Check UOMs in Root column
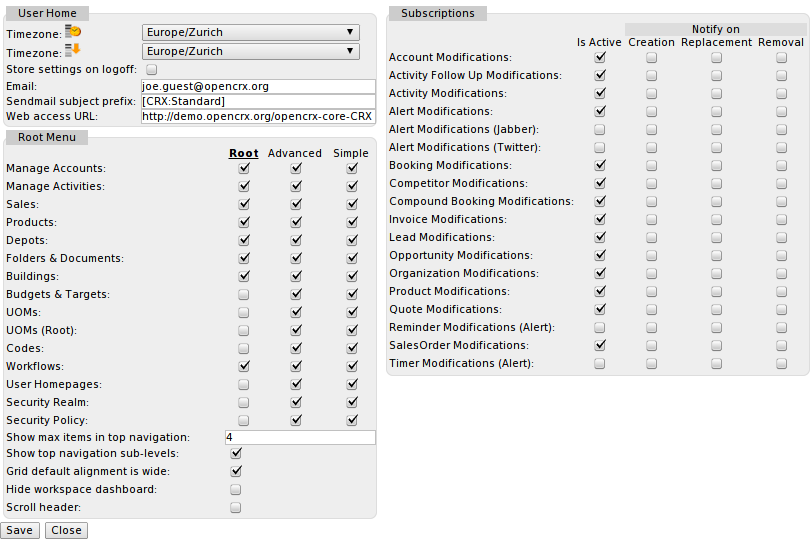Image resolution: width=812 pixels, height=540 pixels. point(243,313)
